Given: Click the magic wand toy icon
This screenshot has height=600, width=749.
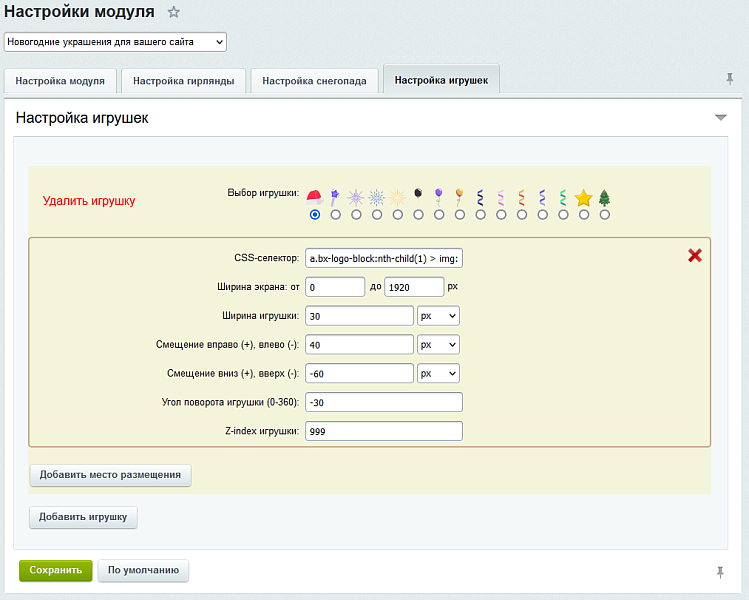Looking at the screenshot, I should 335,196.
